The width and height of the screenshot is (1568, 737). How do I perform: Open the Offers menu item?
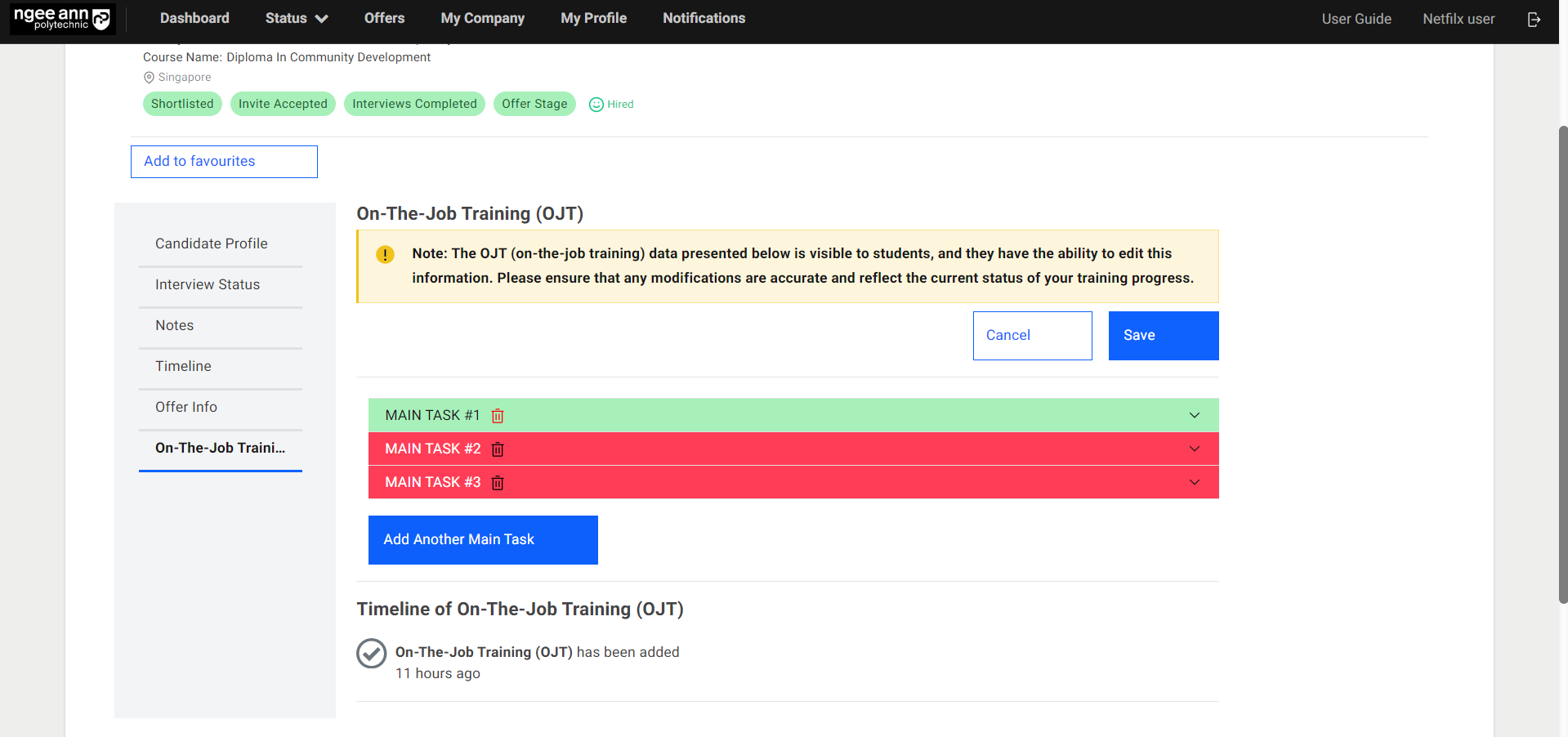pos(384,18)
